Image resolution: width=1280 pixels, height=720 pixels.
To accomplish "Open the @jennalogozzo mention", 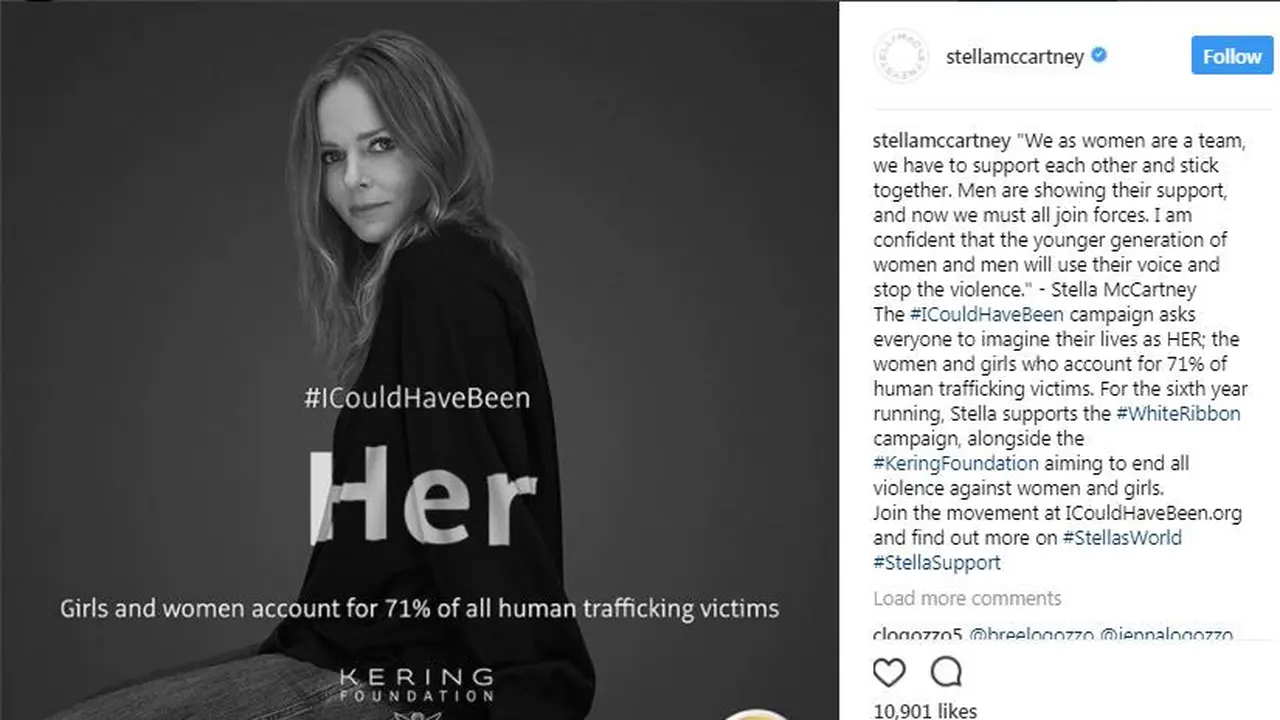I will [1166, 635].
